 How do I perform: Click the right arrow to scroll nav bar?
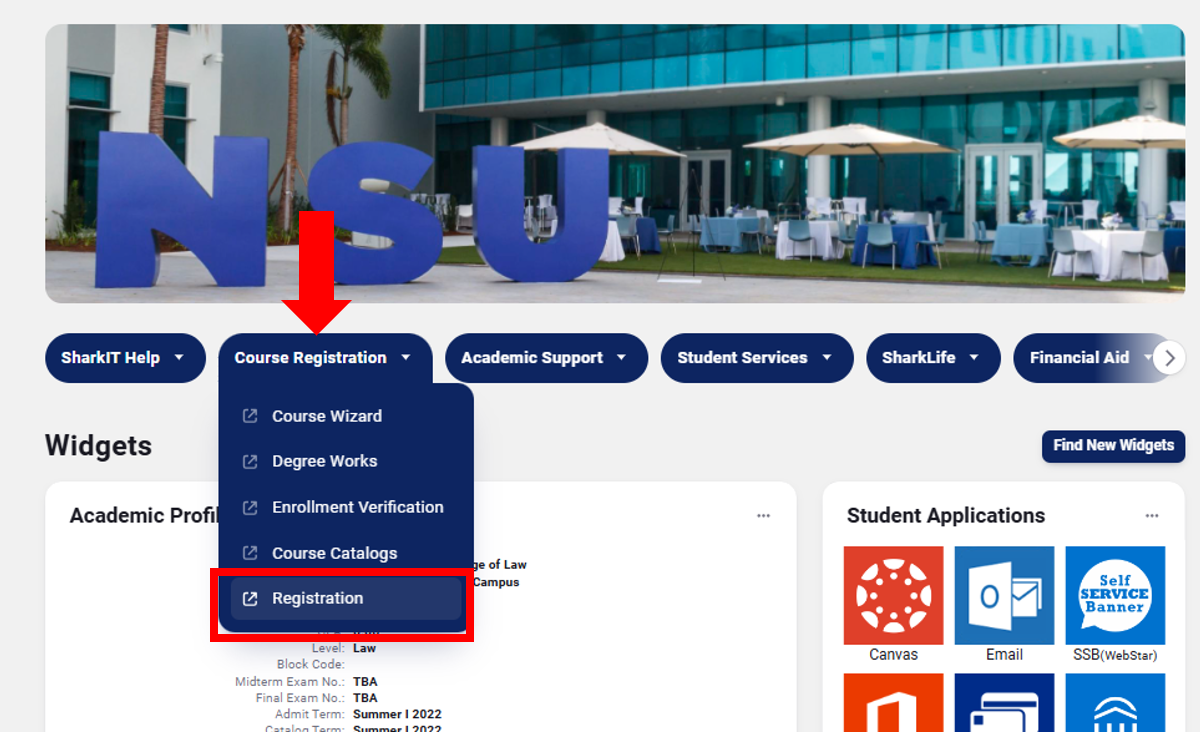coord(1171,357)
